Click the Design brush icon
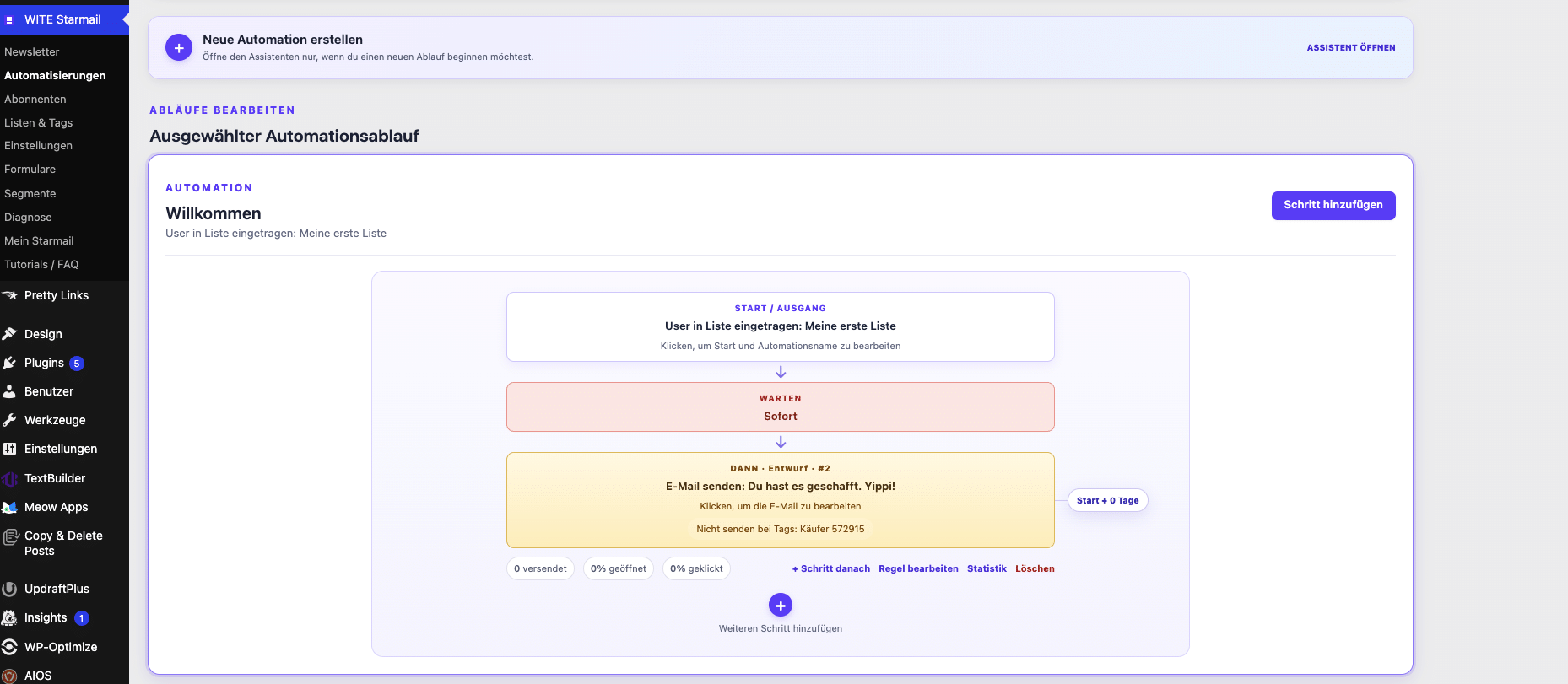 [10, 334]
